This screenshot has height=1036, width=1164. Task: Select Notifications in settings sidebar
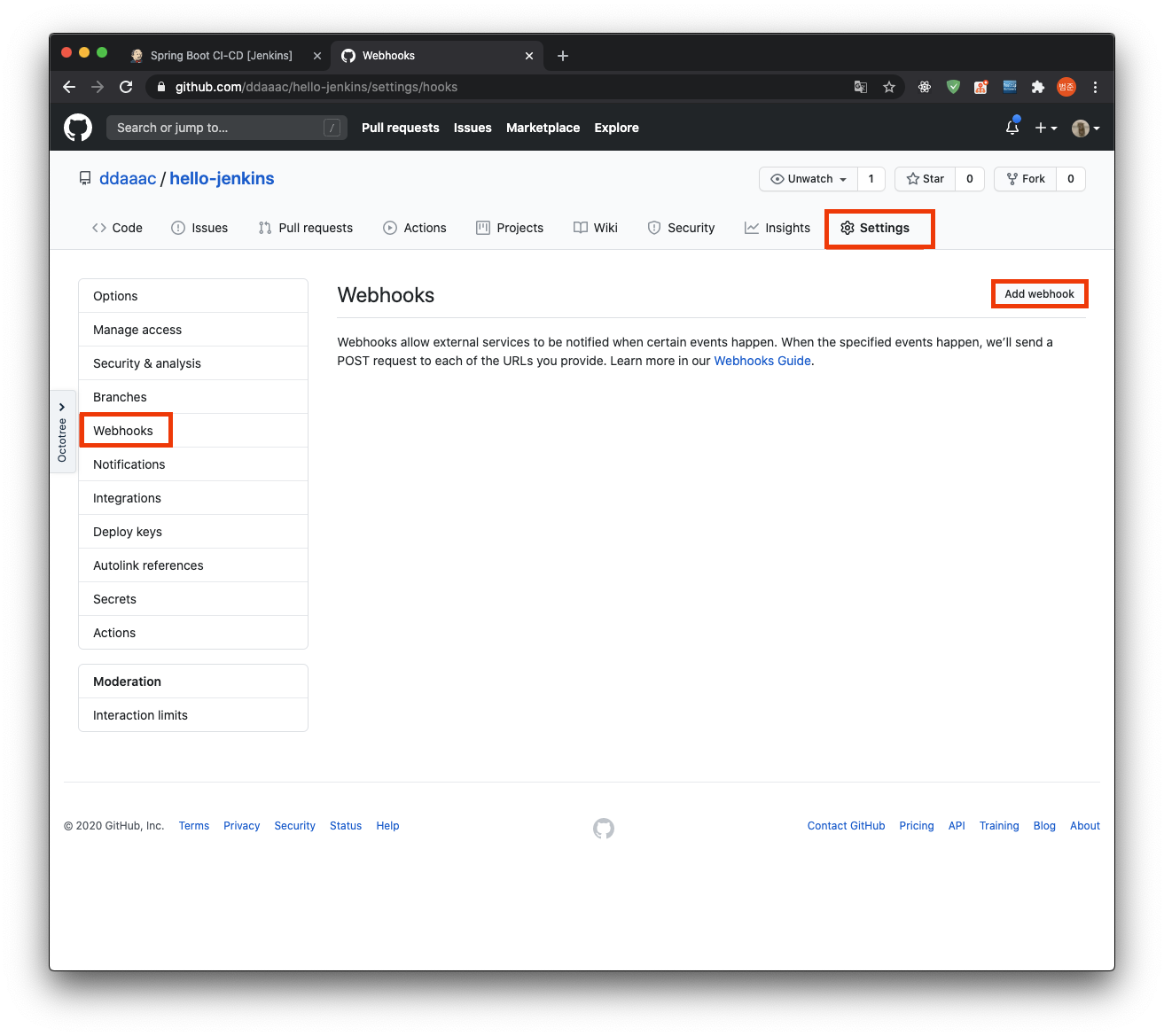coord(193,464)
